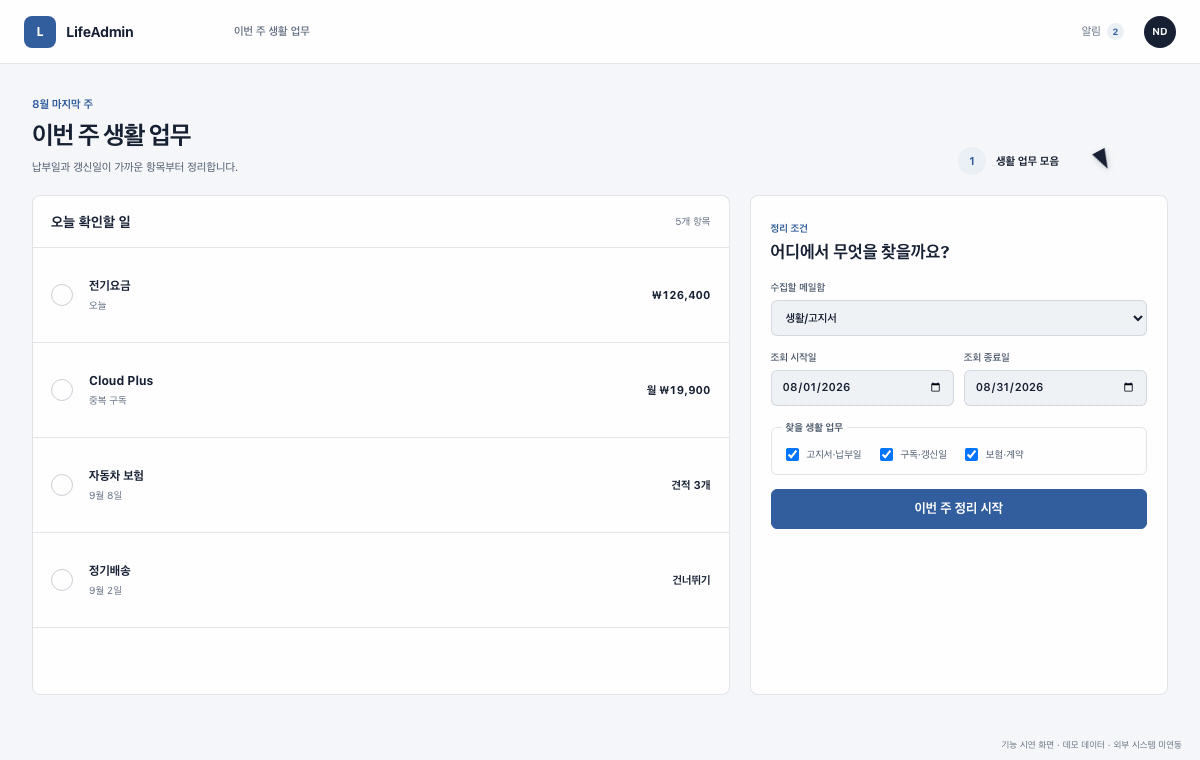Click the 이번 주 정리 시작 button
The height and width of the screenshot is (760, 1200).
click(x=959, y=509)
